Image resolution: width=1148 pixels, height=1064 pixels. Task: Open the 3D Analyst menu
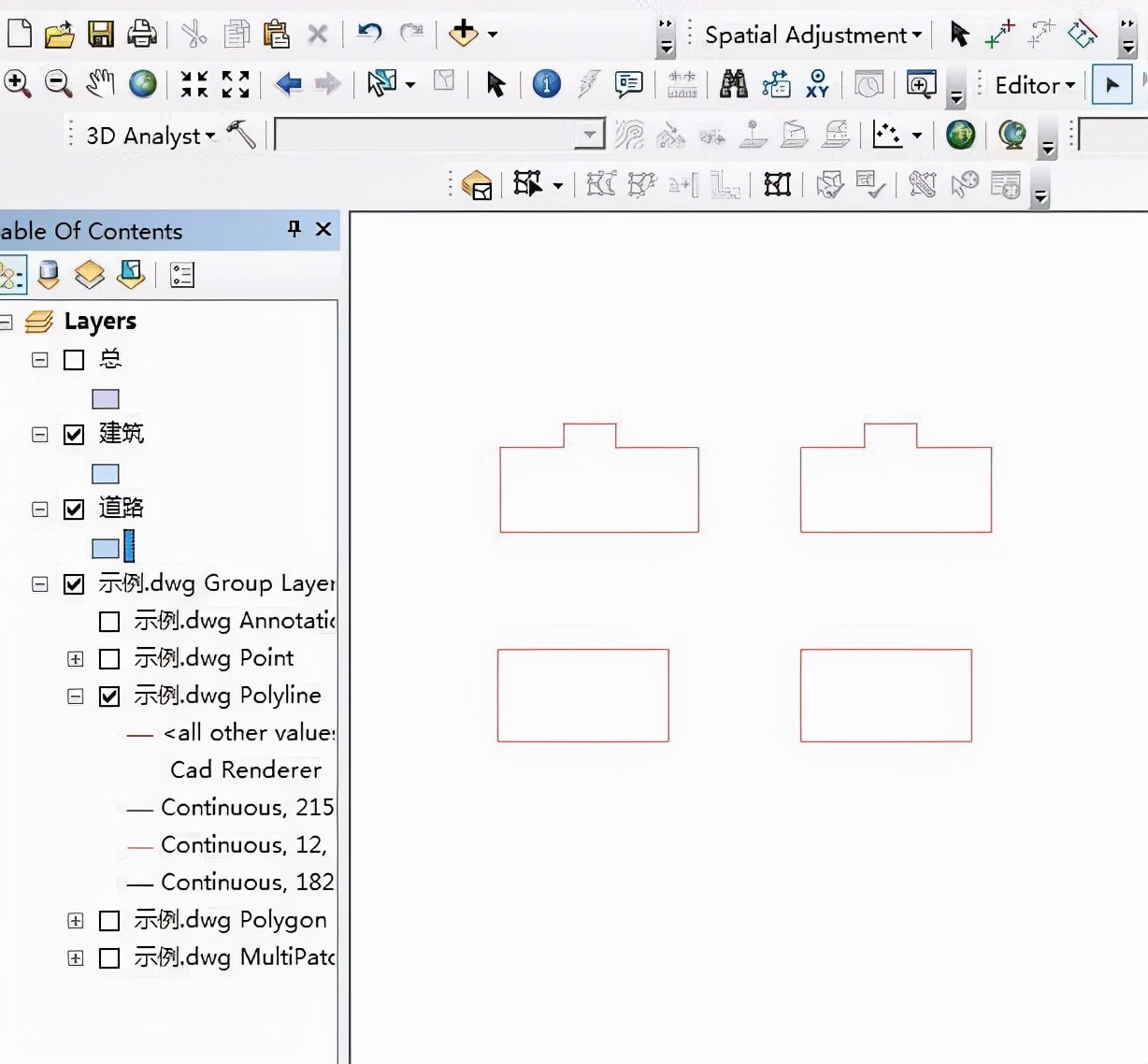[151, 136]
